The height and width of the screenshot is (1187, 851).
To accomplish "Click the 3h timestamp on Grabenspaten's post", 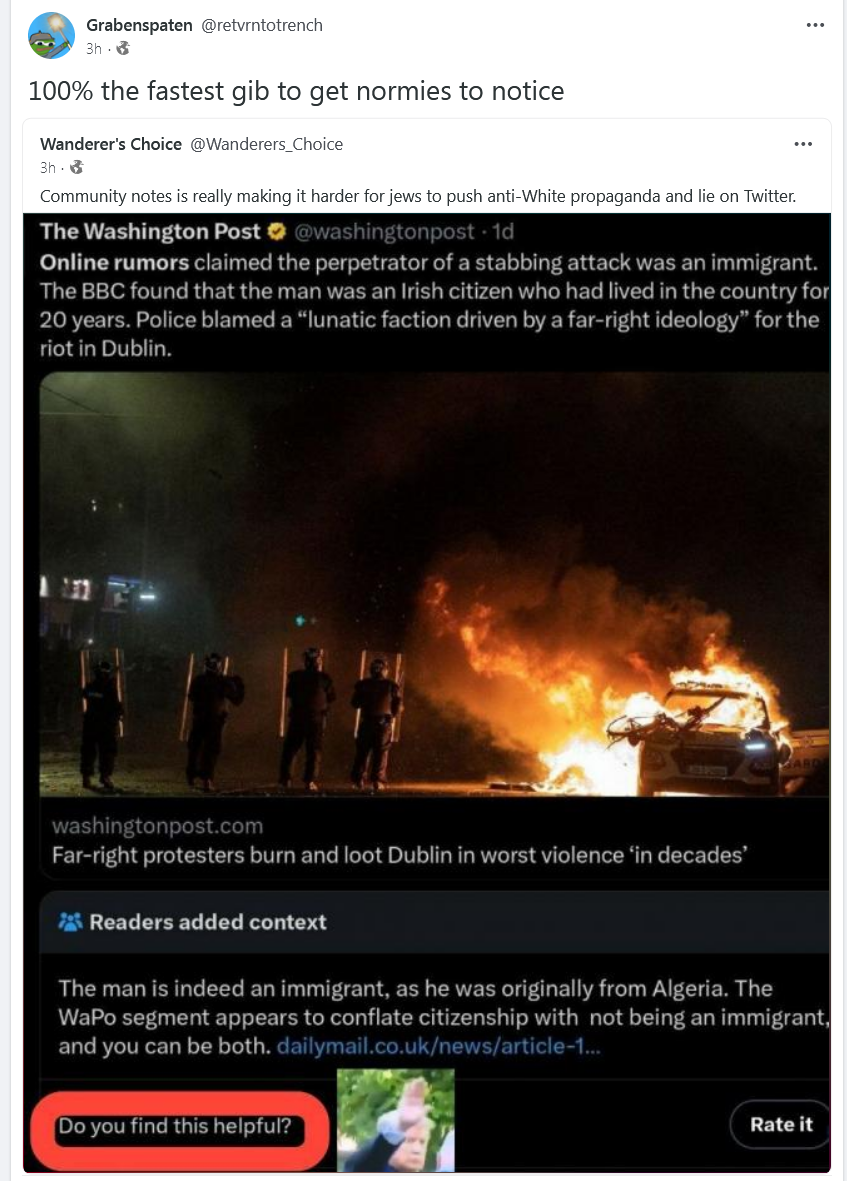I will pyautogui.click(x=94, y=48).
